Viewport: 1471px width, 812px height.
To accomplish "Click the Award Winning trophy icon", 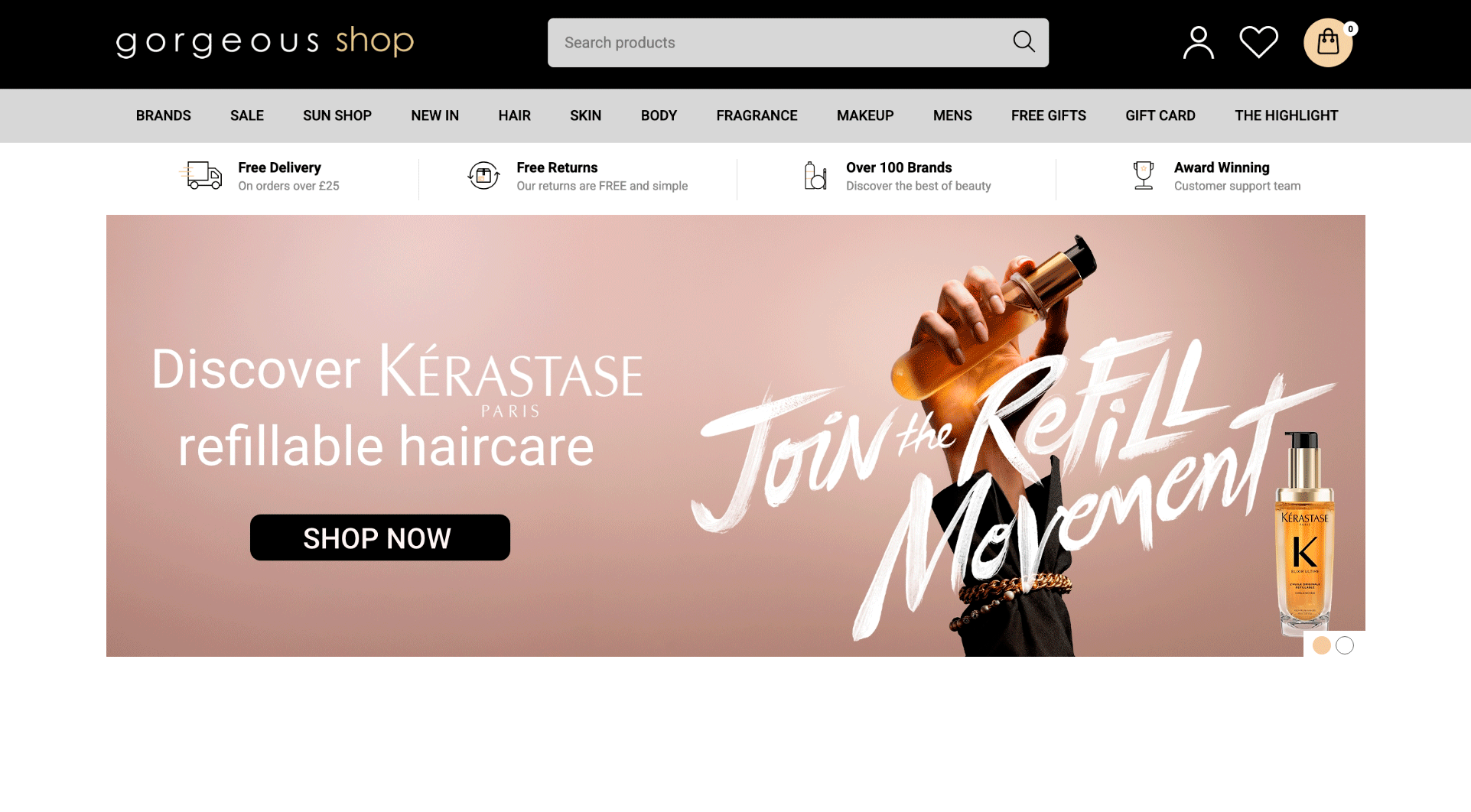I will pos(1143,176).
